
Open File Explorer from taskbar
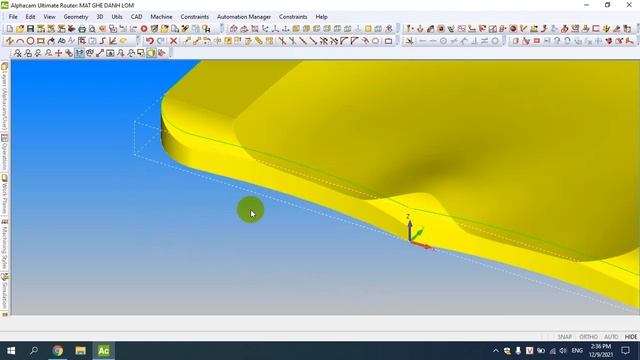tap(80, 351)
